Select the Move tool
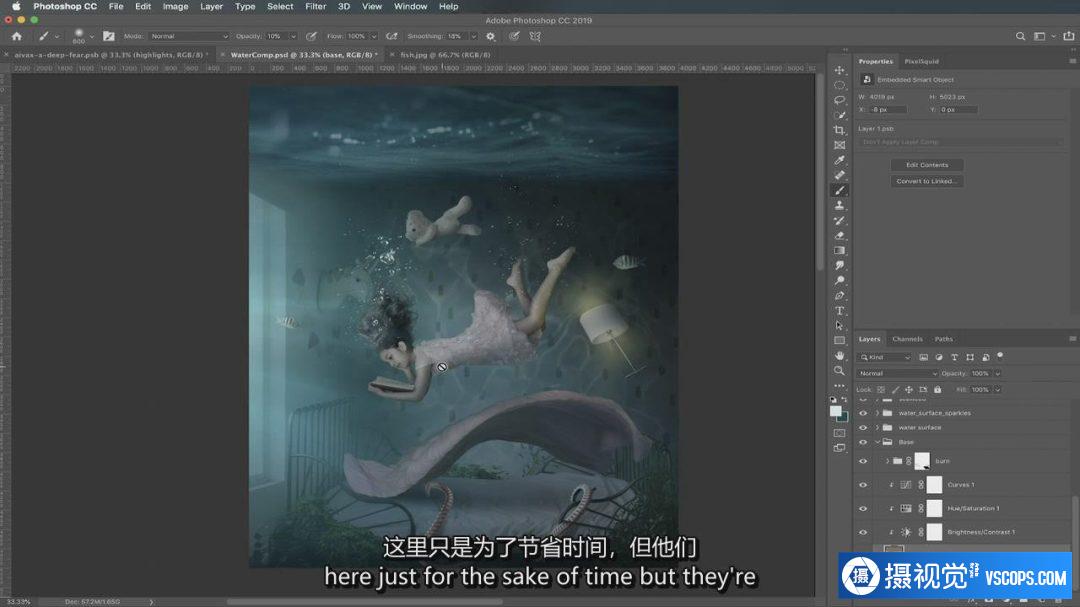The height and width of the screenshot is (607, 1080). pyautogui.click(x=839, y=70)
